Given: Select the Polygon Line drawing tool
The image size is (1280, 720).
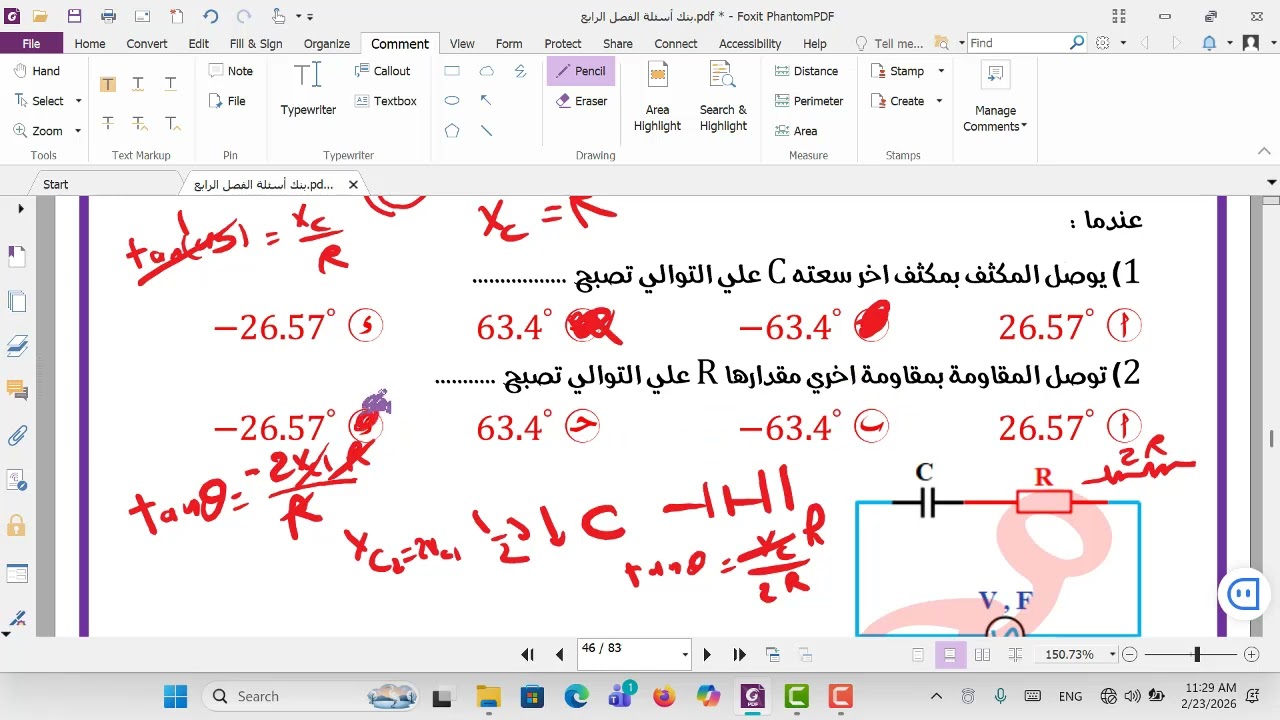Looking at the screenshot, I should point(520,71).
